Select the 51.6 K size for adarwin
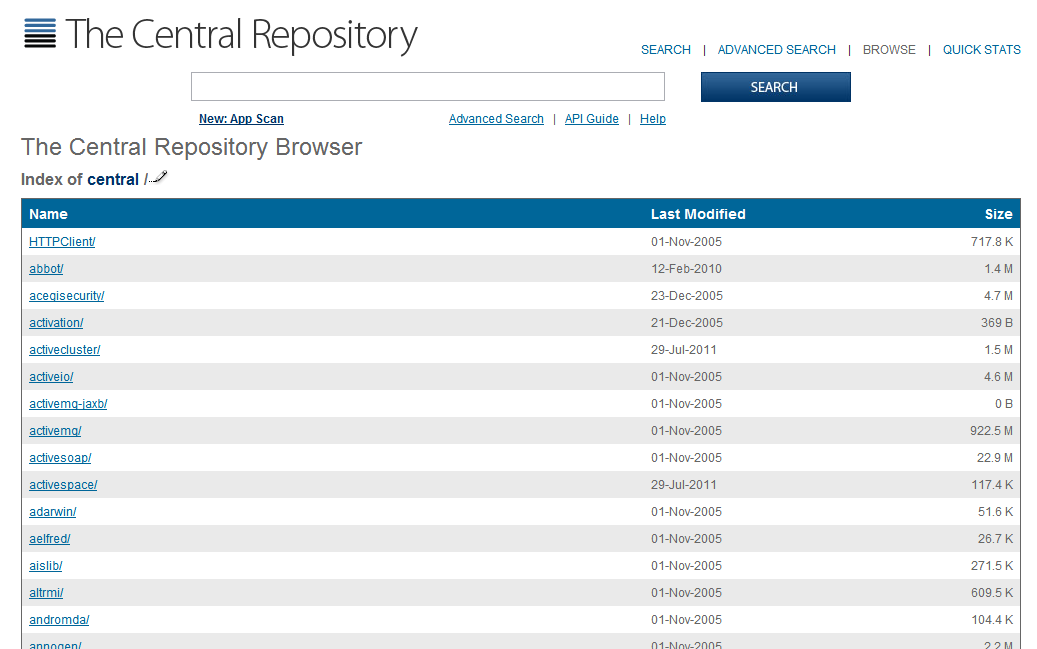 tap(996, 512)
